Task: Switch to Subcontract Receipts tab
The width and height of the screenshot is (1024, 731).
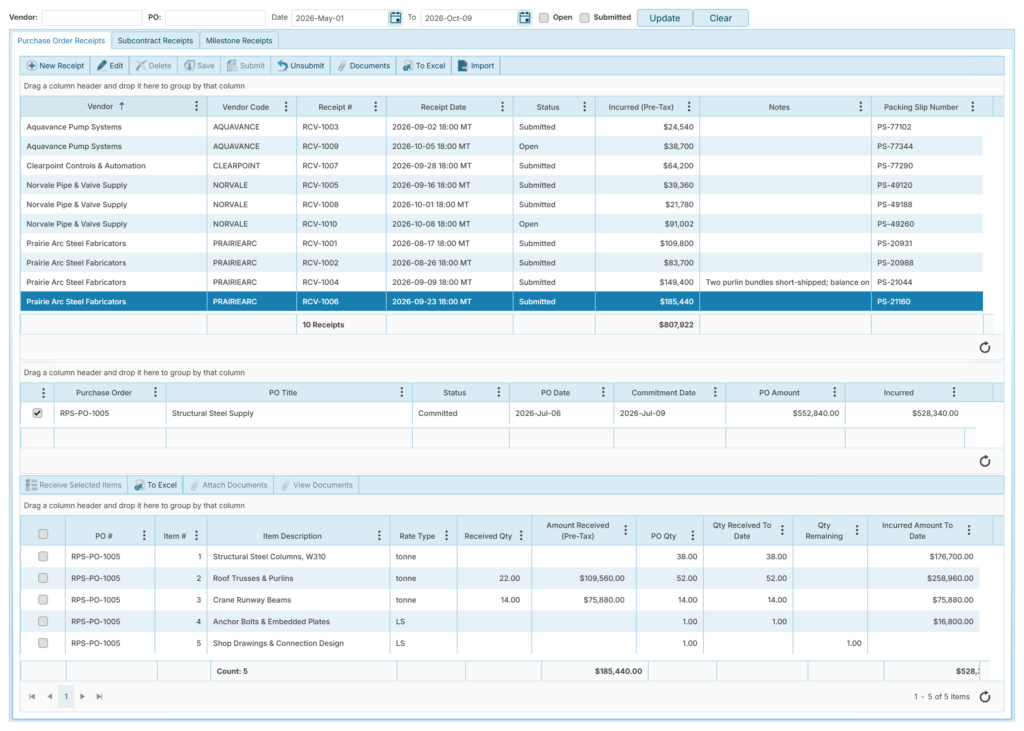Action: 155,41
